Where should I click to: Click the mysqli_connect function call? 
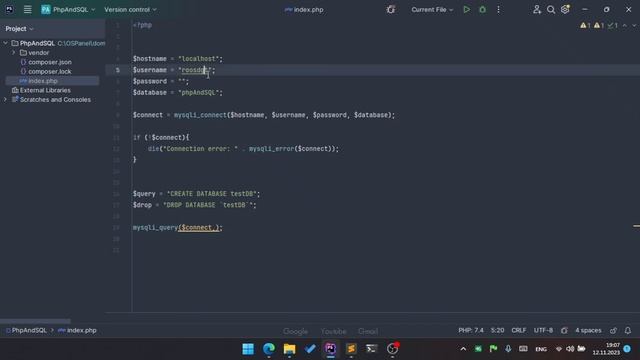point(200,115)
